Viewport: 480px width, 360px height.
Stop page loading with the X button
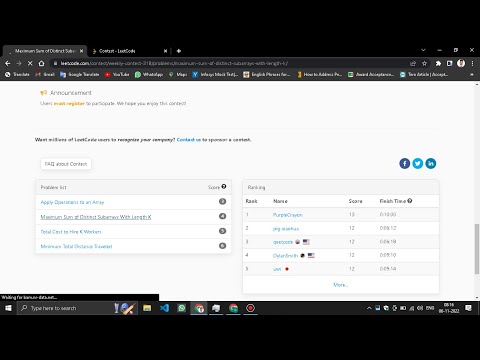pos(30,63)
